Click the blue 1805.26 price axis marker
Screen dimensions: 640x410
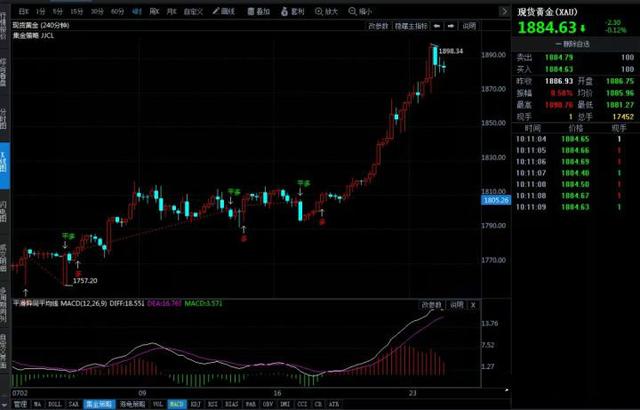point(496,200)
